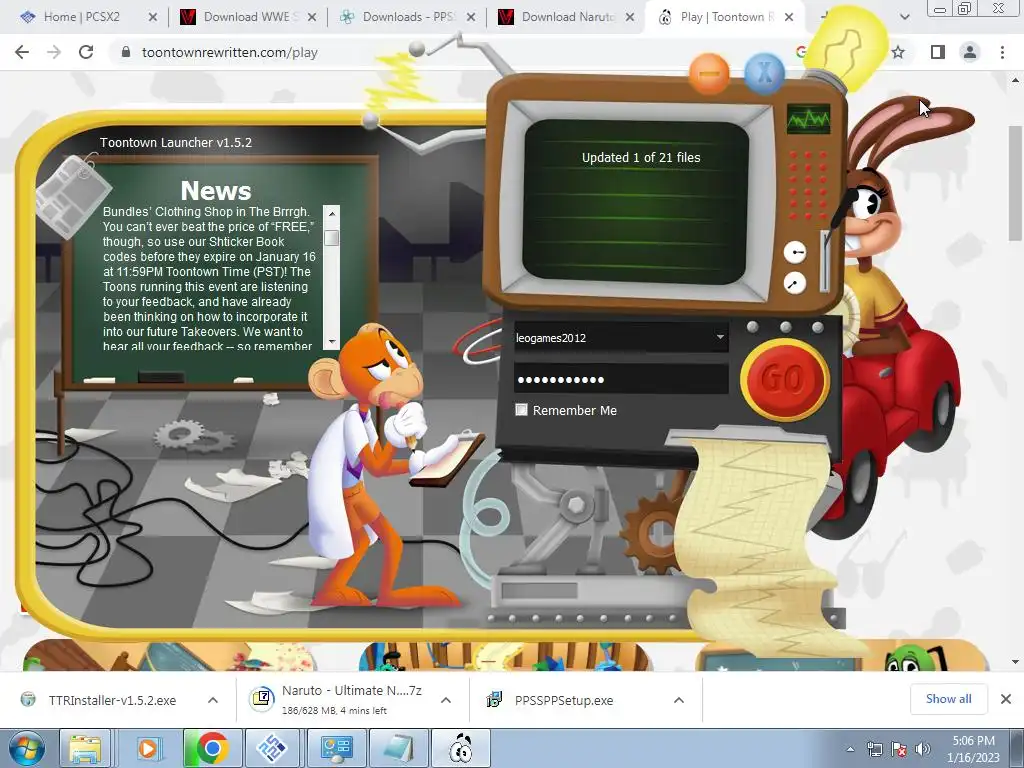Click the page vertical scrollbar thumb
The height and width of the screenshot is (768, 1024).
[1016, 183]
